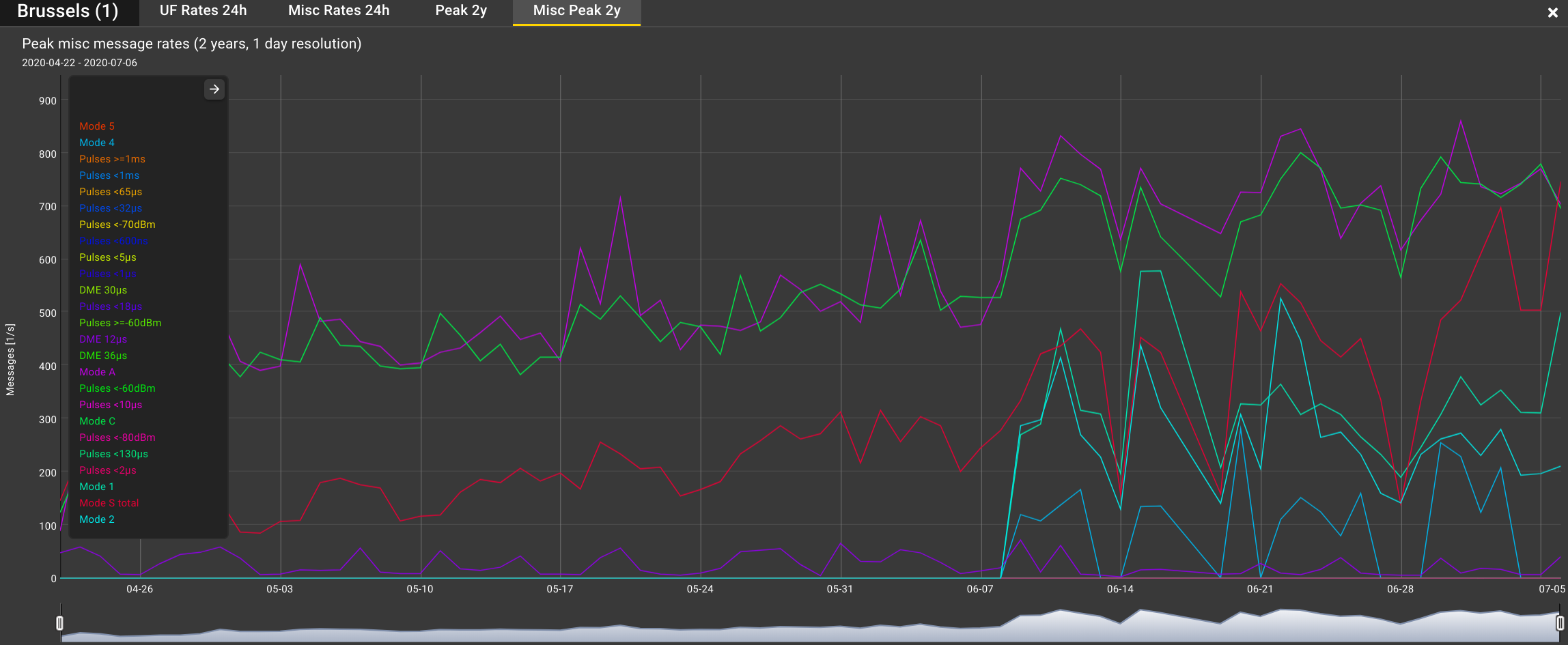Toggle the Mode C trace

click(97, 420)
